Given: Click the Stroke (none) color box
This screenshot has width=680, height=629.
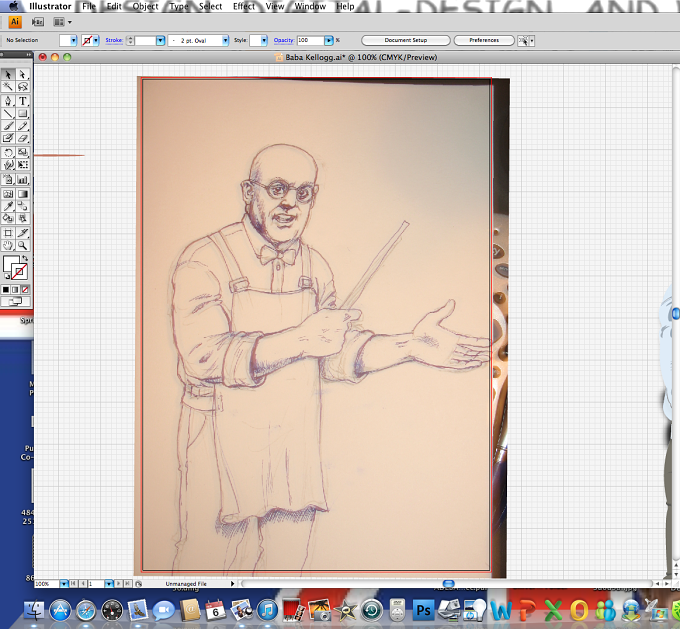Looking at the screenshot, I should point(19,272).
